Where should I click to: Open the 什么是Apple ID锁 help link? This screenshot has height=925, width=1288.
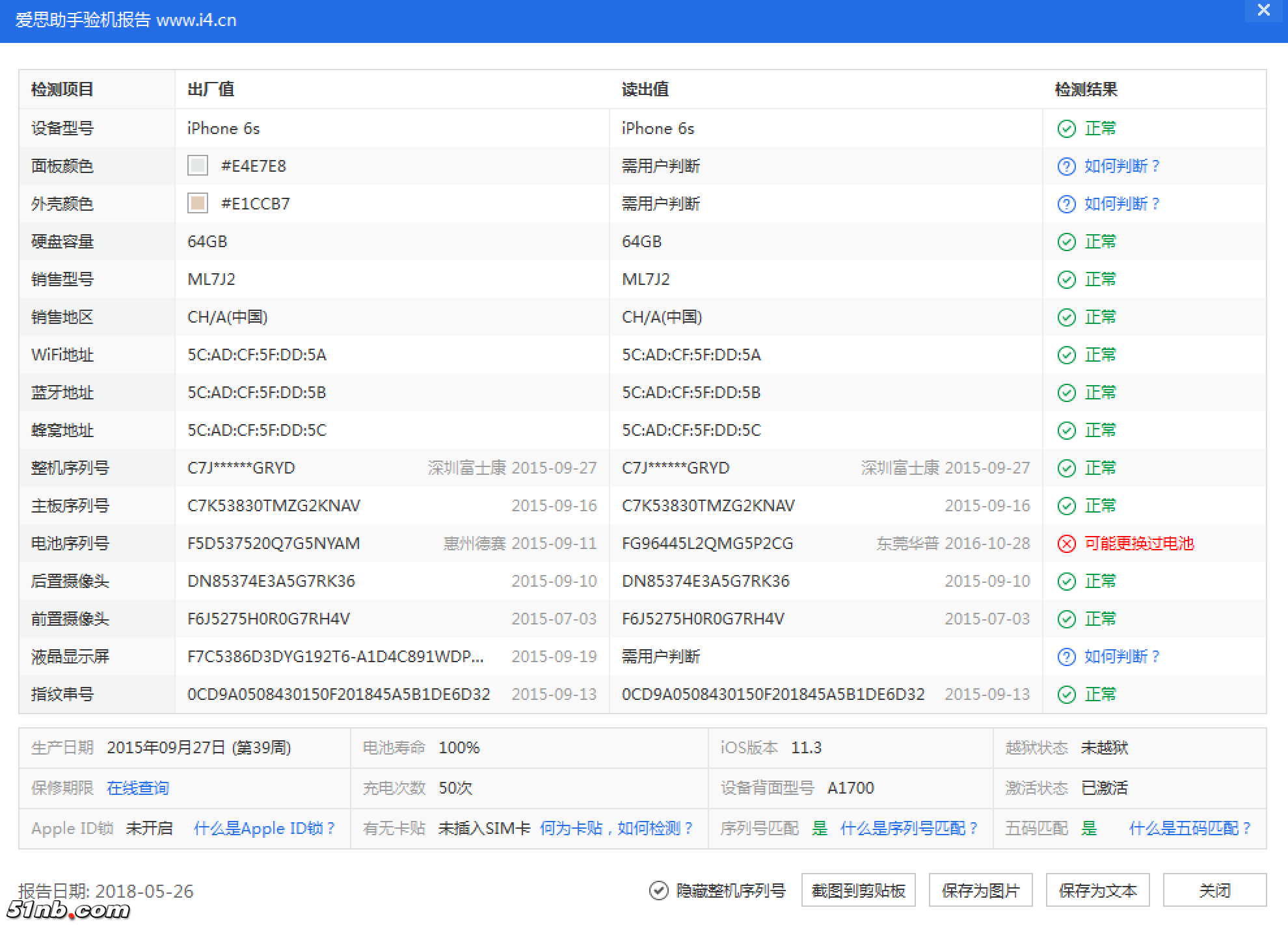coord(265,828)
